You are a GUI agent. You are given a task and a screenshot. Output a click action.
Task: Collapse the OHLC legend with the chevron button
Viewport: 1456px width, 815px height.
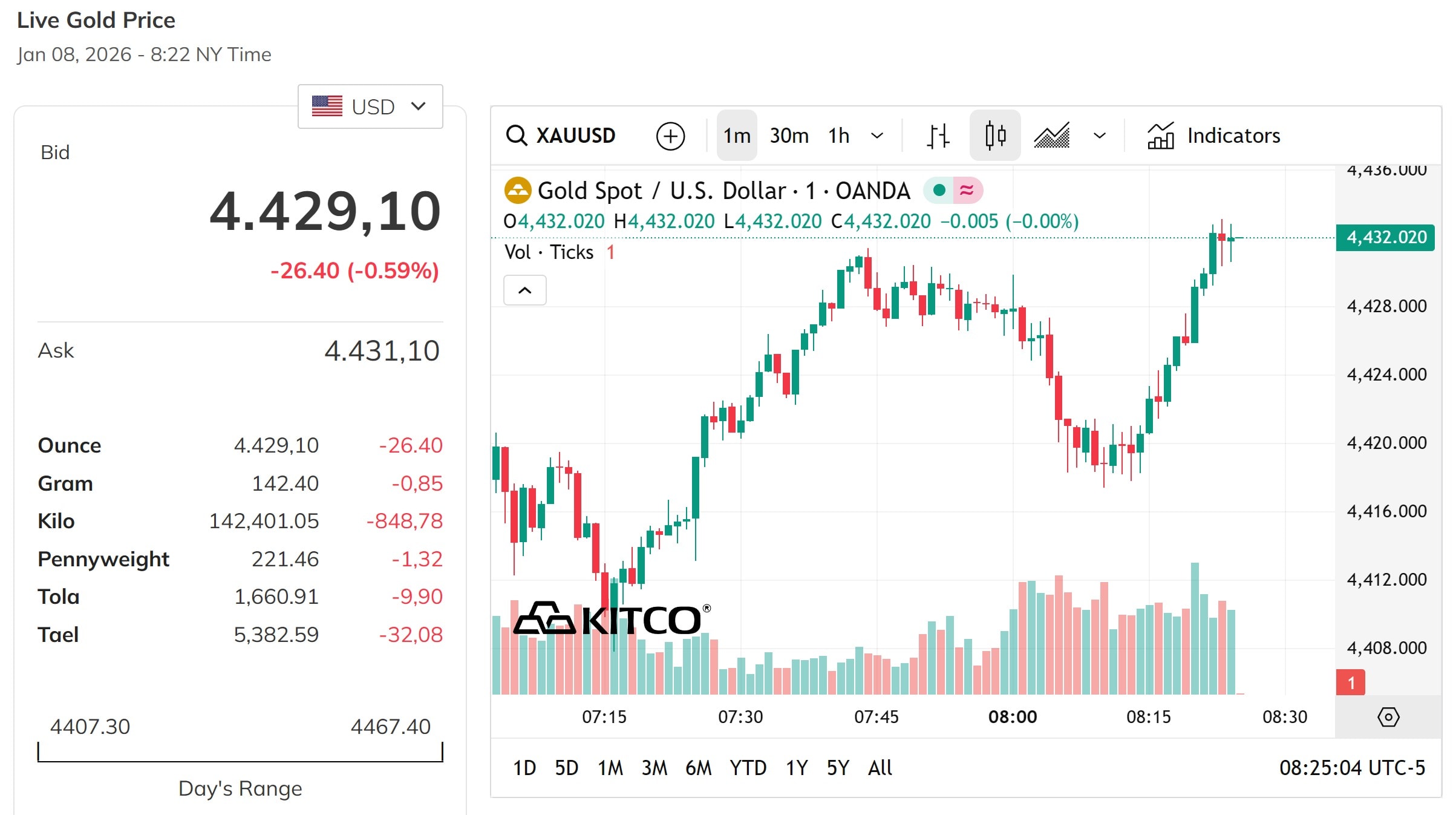point(524,290)
